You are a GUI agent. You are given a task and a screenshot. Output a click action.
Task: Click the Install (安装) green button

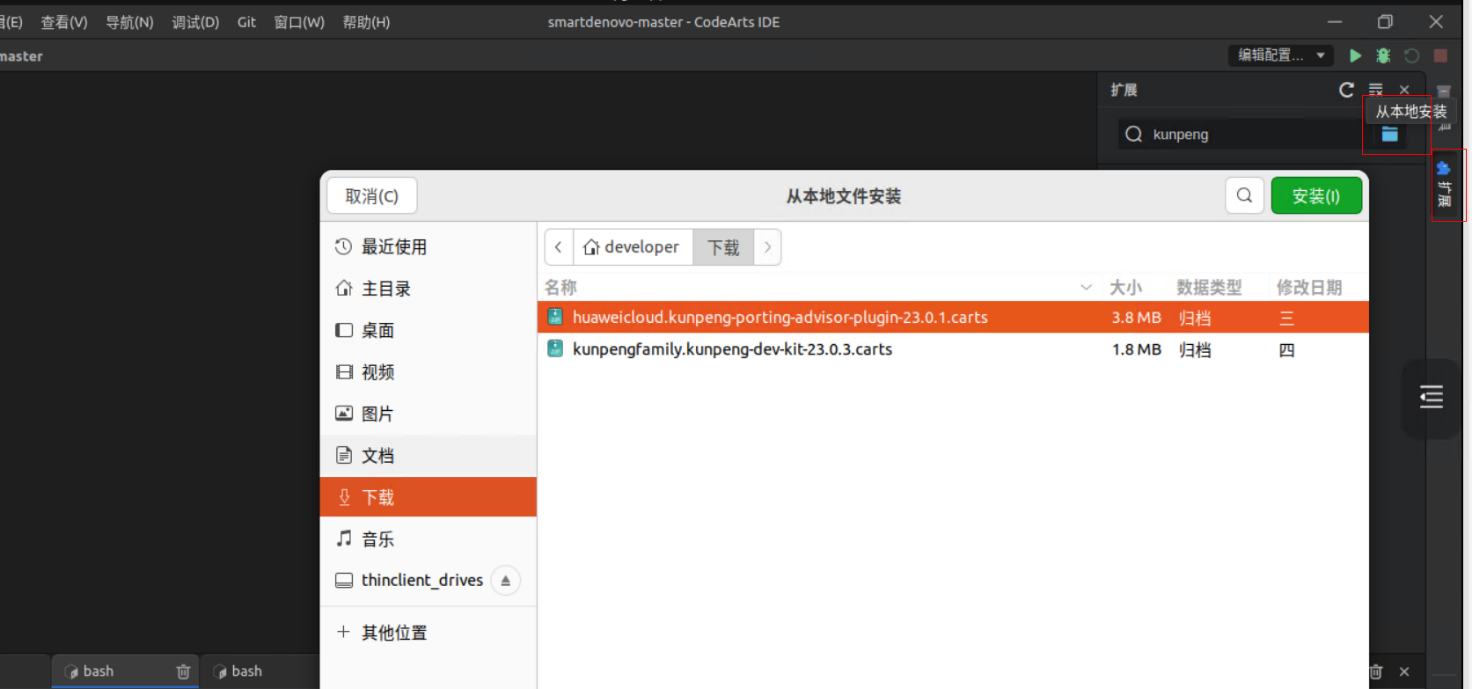pos(1316,196)
